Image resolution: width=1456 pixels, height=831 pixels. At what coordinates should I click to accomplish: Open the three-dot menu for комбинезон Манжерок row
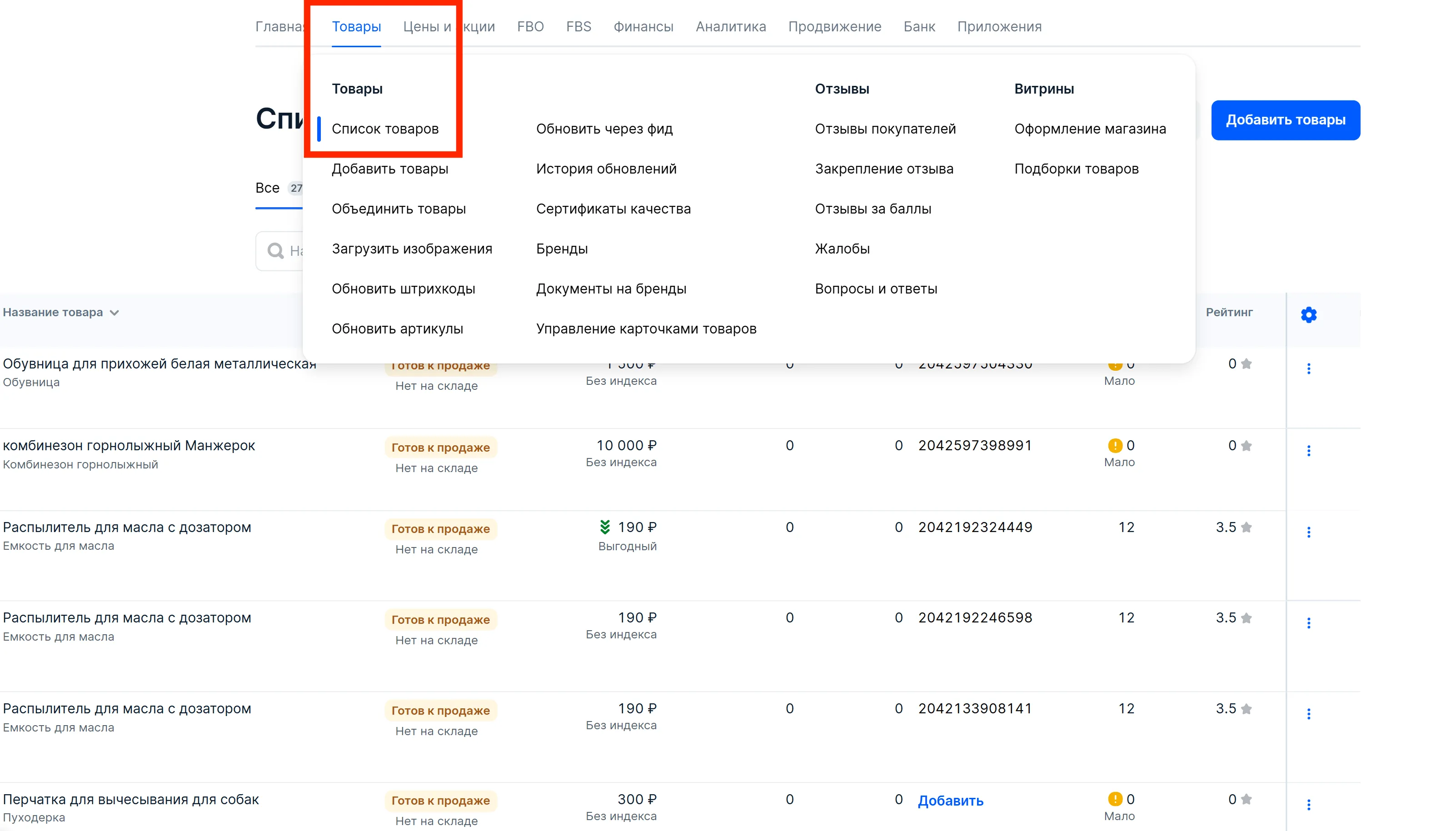(x=1308, y=451)
